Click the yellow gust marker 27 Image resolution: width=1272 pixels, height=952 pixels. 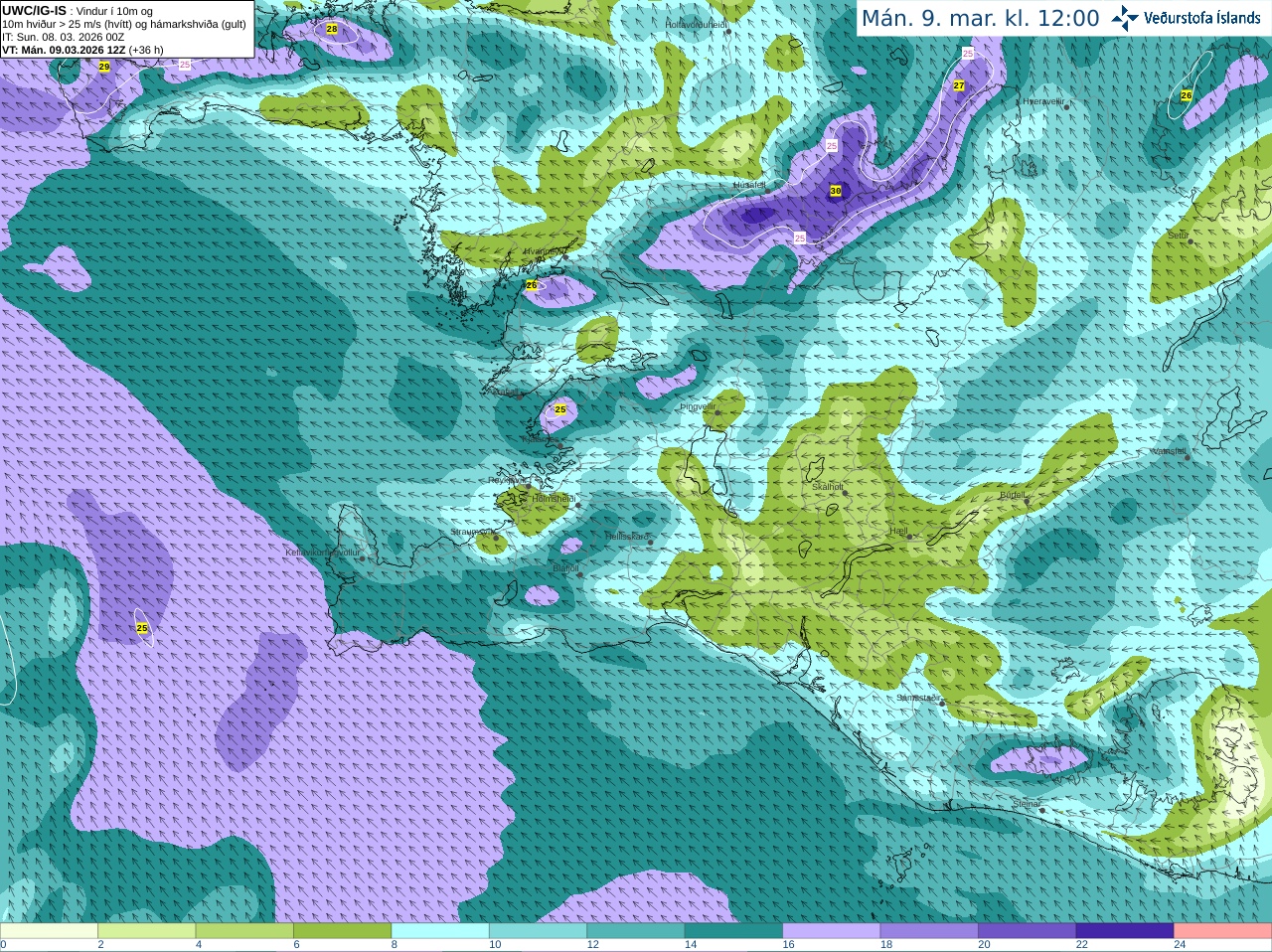(x=959, y=85)
